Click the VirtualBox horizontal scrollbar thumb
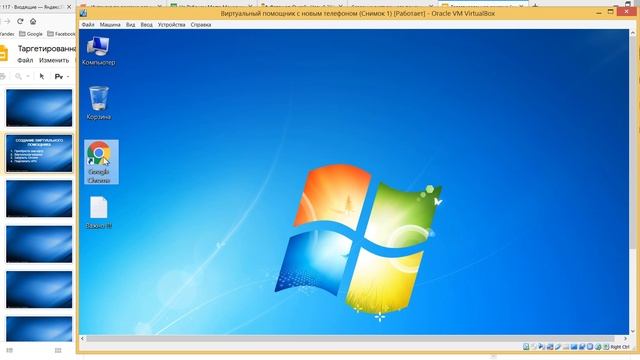This screenshot has width=640, height=360. click(x=350, y=338)
